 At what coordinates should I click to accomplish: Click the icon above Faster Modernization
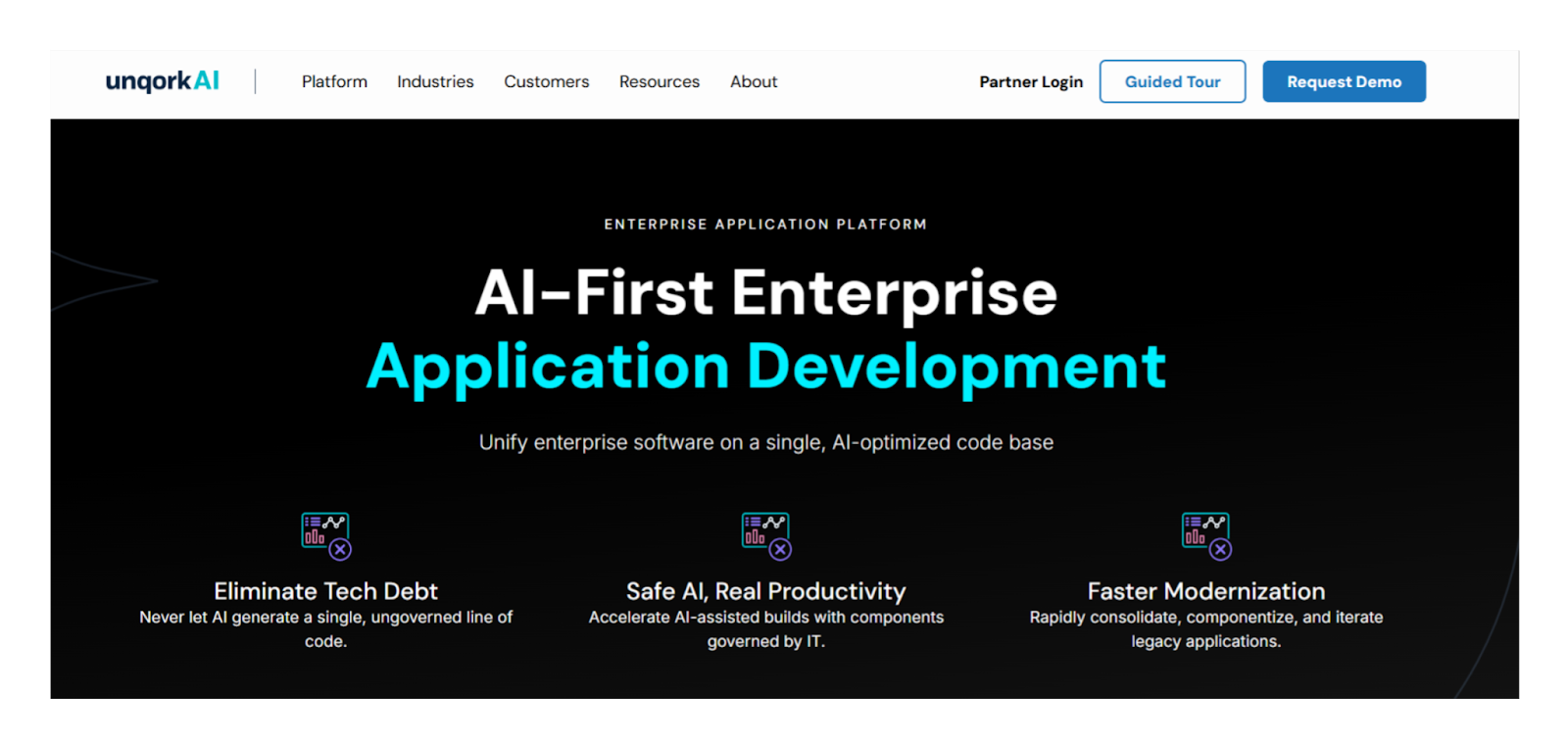pyautogui.click(x=1206, y=536)
